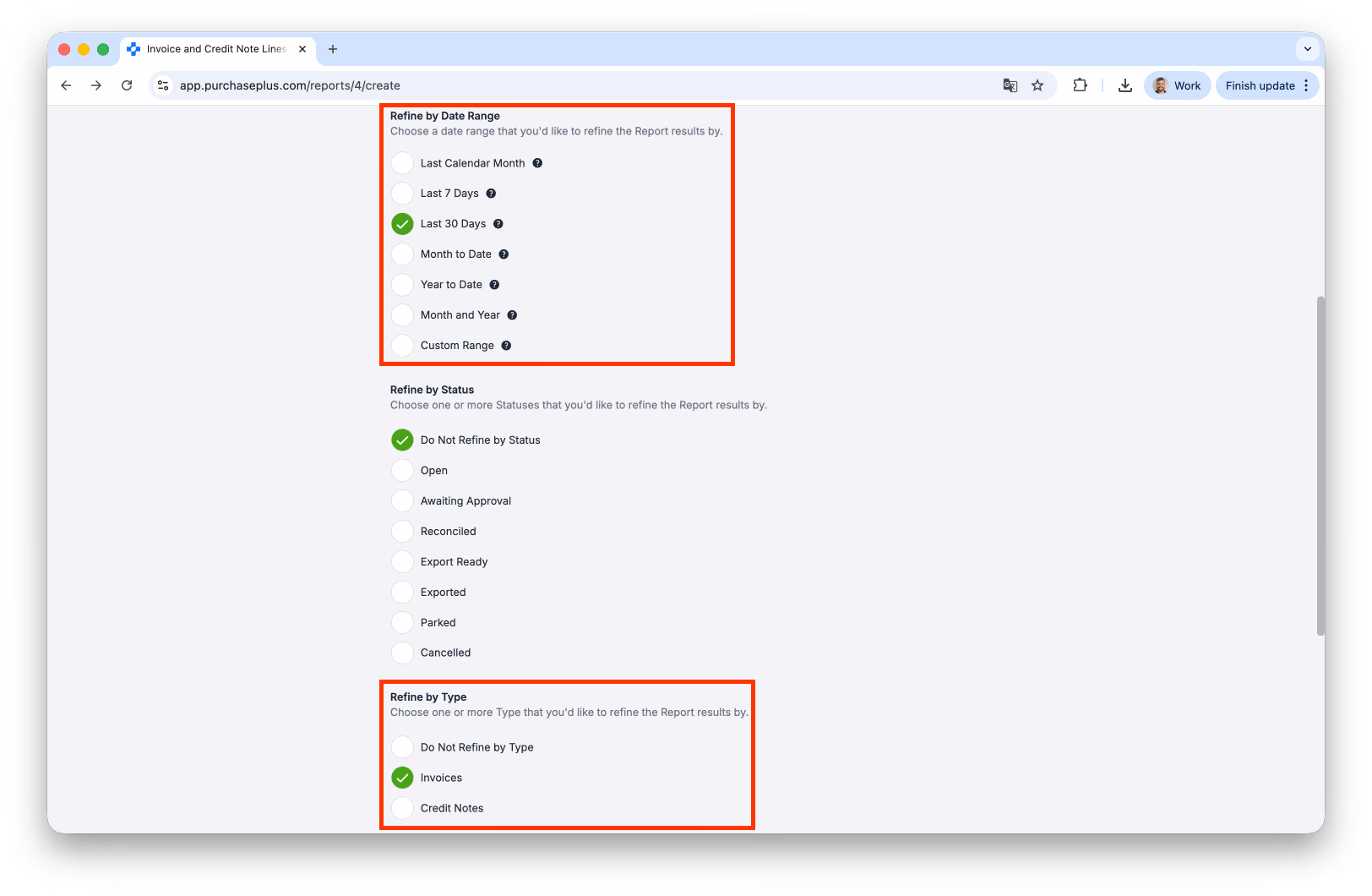
Task: Click the translate page icon
Action: pyautogui.click(x=1010, y=85)
